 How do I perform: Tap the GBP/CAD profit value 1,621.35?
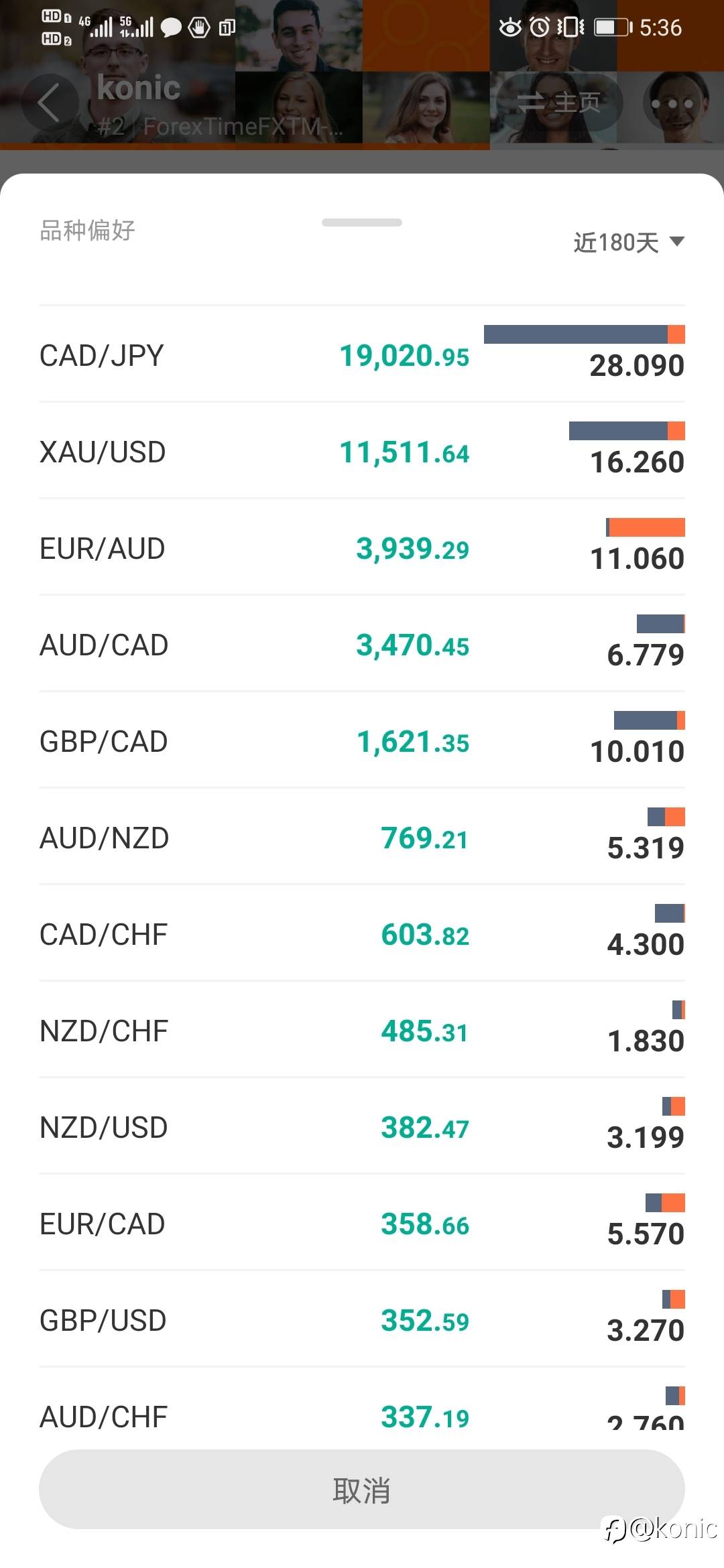coord(412,742)
